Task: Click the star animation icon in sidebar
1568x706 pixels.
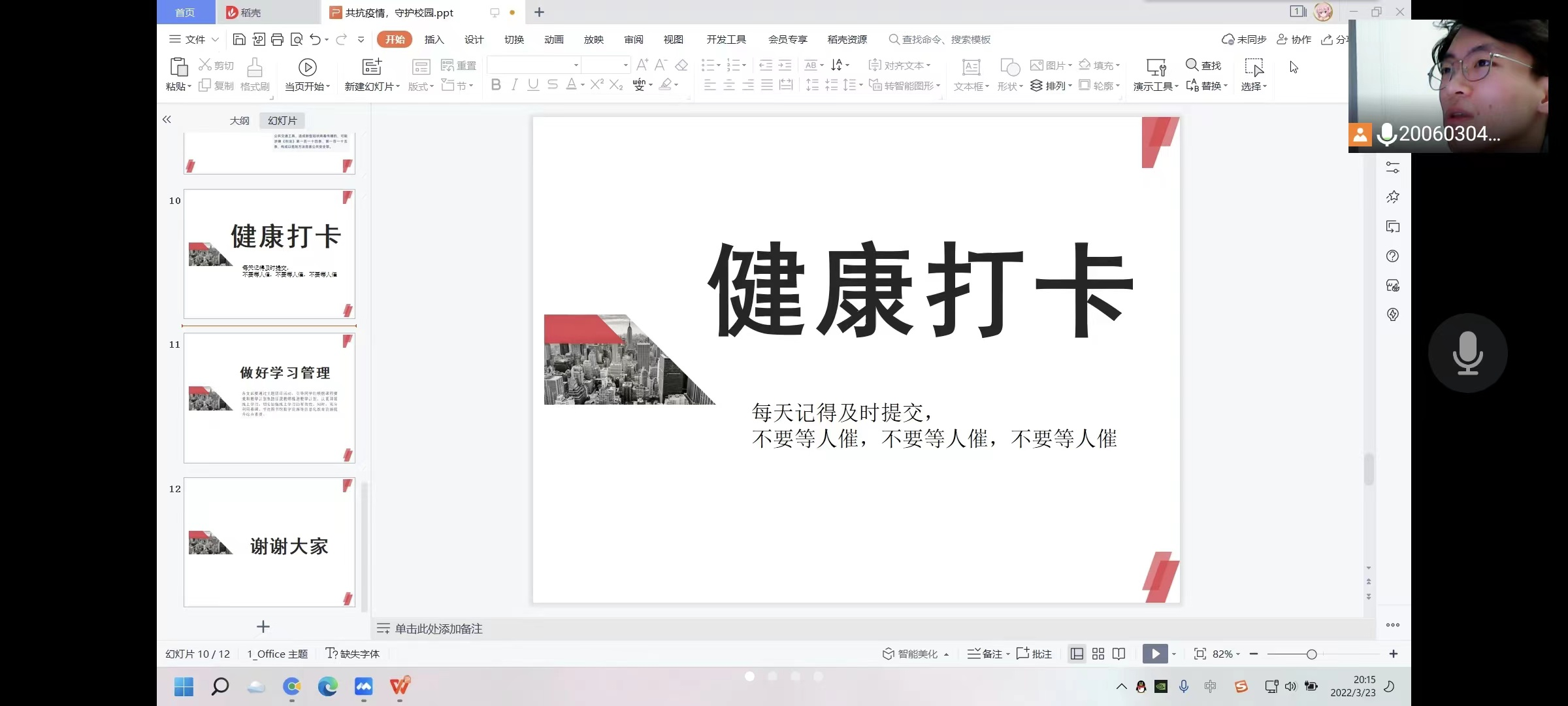Action: click(x=1393, y=197)
